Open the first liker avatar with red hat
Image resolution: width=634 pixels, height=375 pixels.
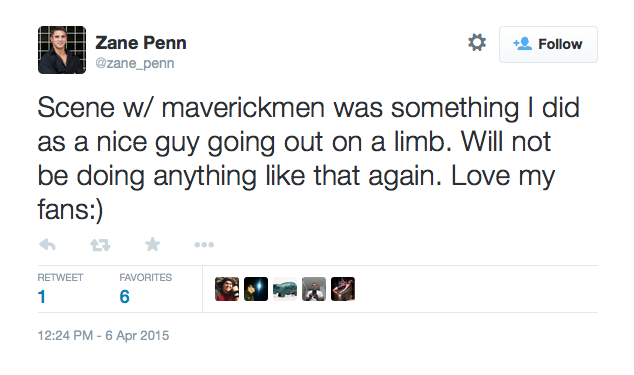point(227,289)
